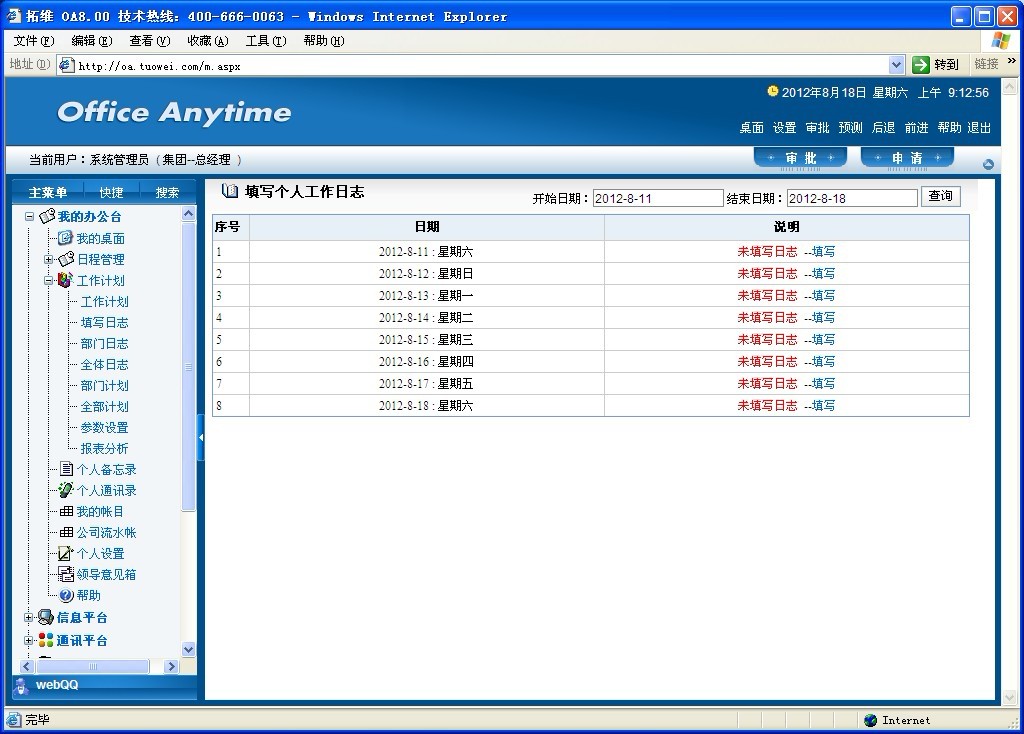Image resolution: width=1024 pixels, height=734 pixels.
Task: Switch to the 快捷 sidebar tab
Action: 111,193
